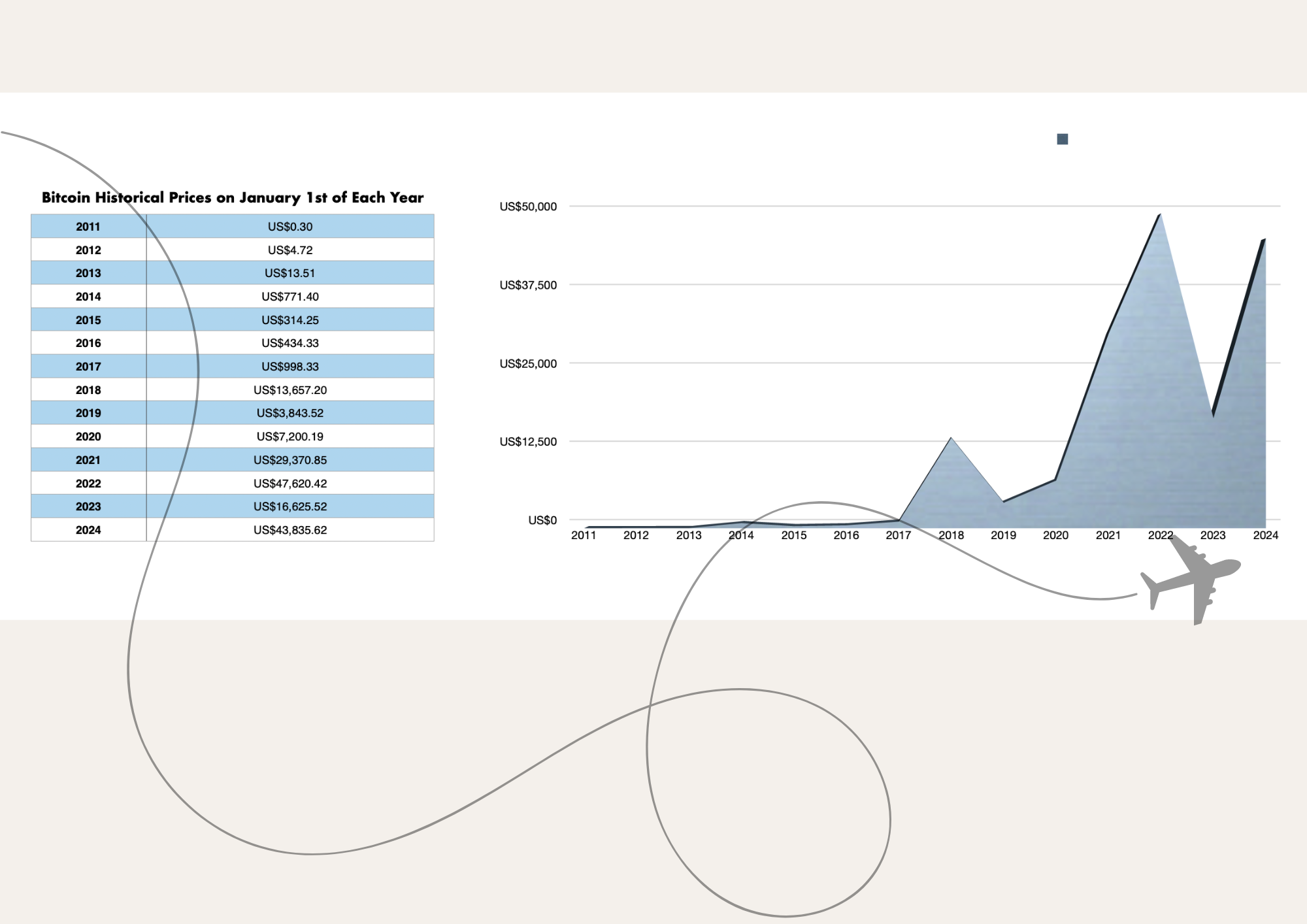Select the 2014 year cell in table
Image resolution: width=1307 pixels, height=924 pixels.
click(88, 296)
